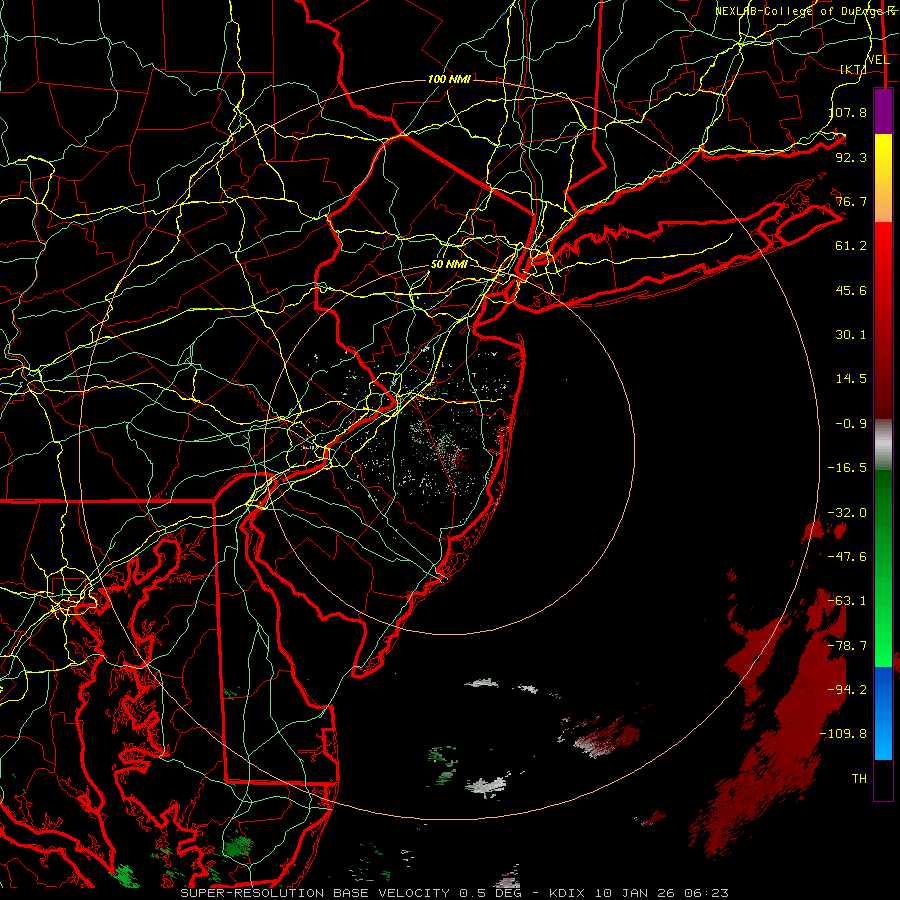Click the 100 NMI range ring label
Viewport: 900px width, 900px height.
click(x=449, y=79)
